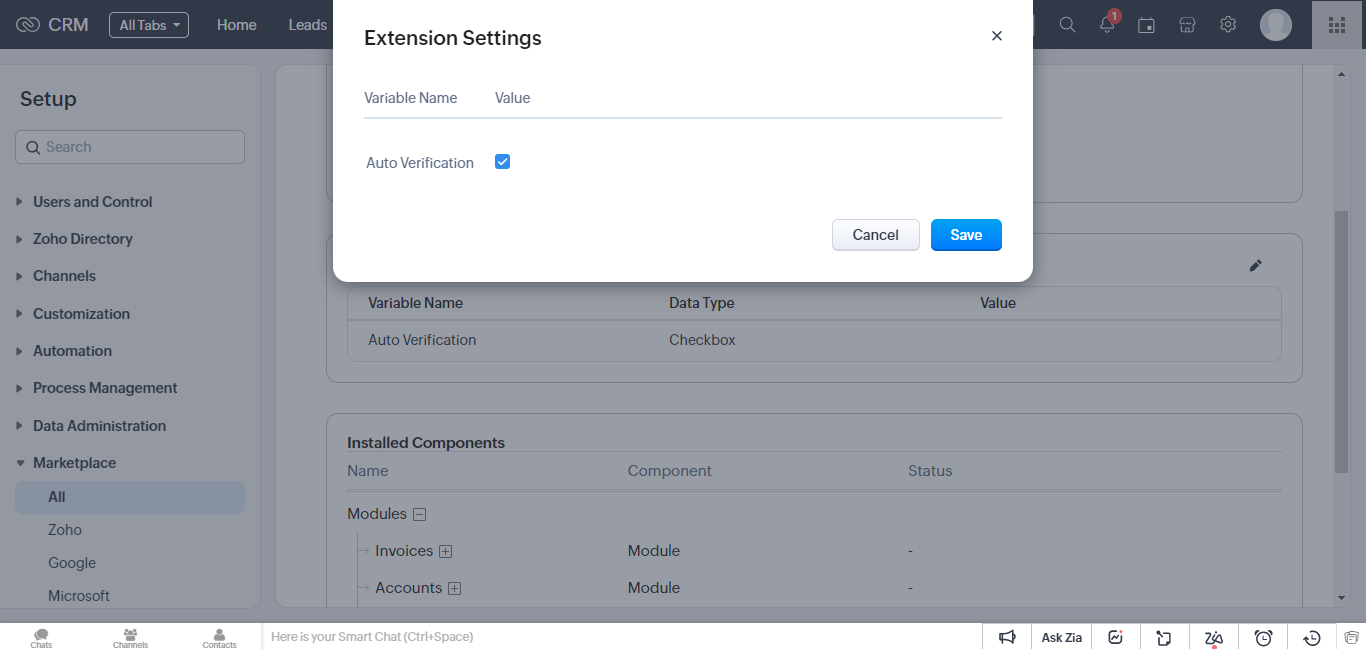Uncheck the Auto Verification checkbox

pos(503,162)
